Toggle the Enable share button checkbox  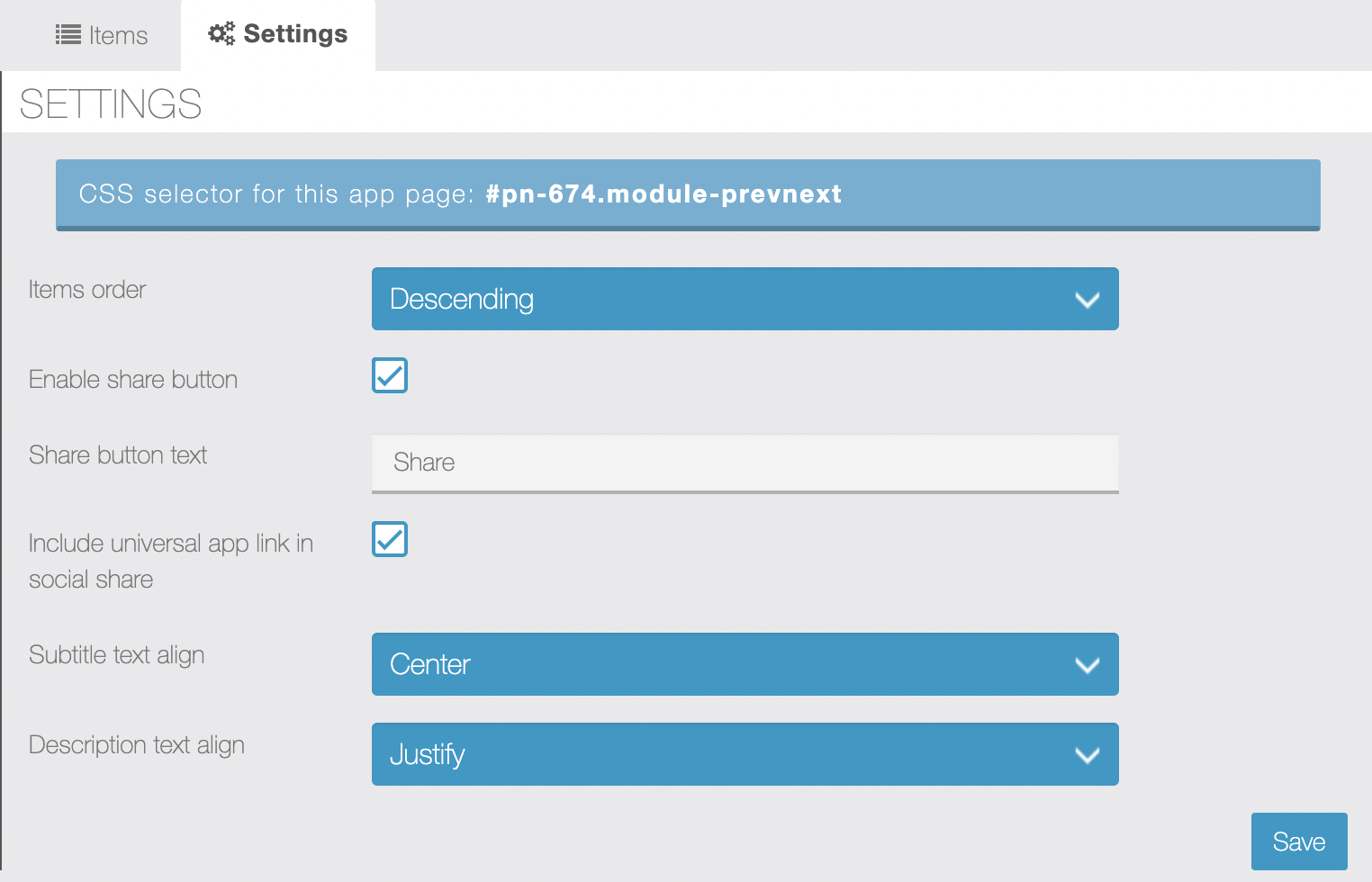coord(390,375)
